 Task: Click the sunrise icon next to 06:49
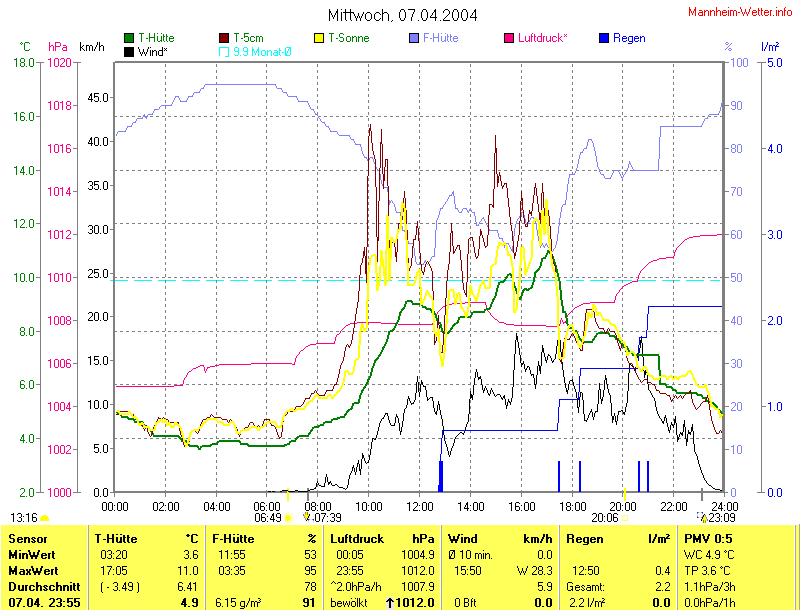(289, 518)
